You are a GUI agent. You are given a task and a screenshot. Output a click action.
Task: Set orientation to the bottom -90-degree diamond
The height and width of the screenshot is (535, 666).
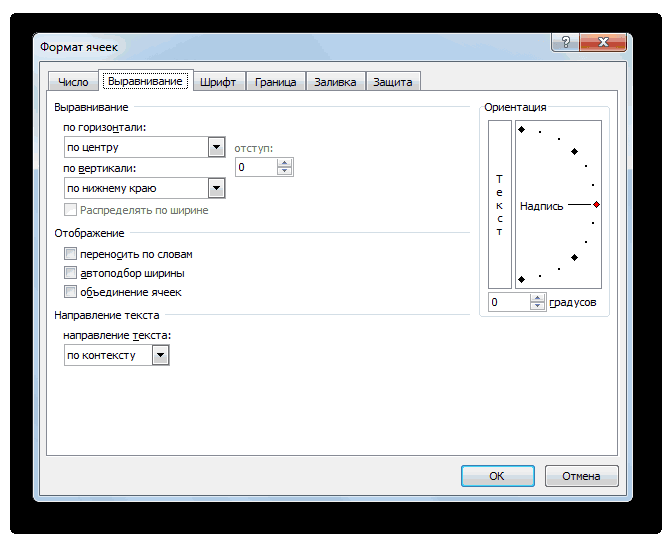click(x=522, y=279)
